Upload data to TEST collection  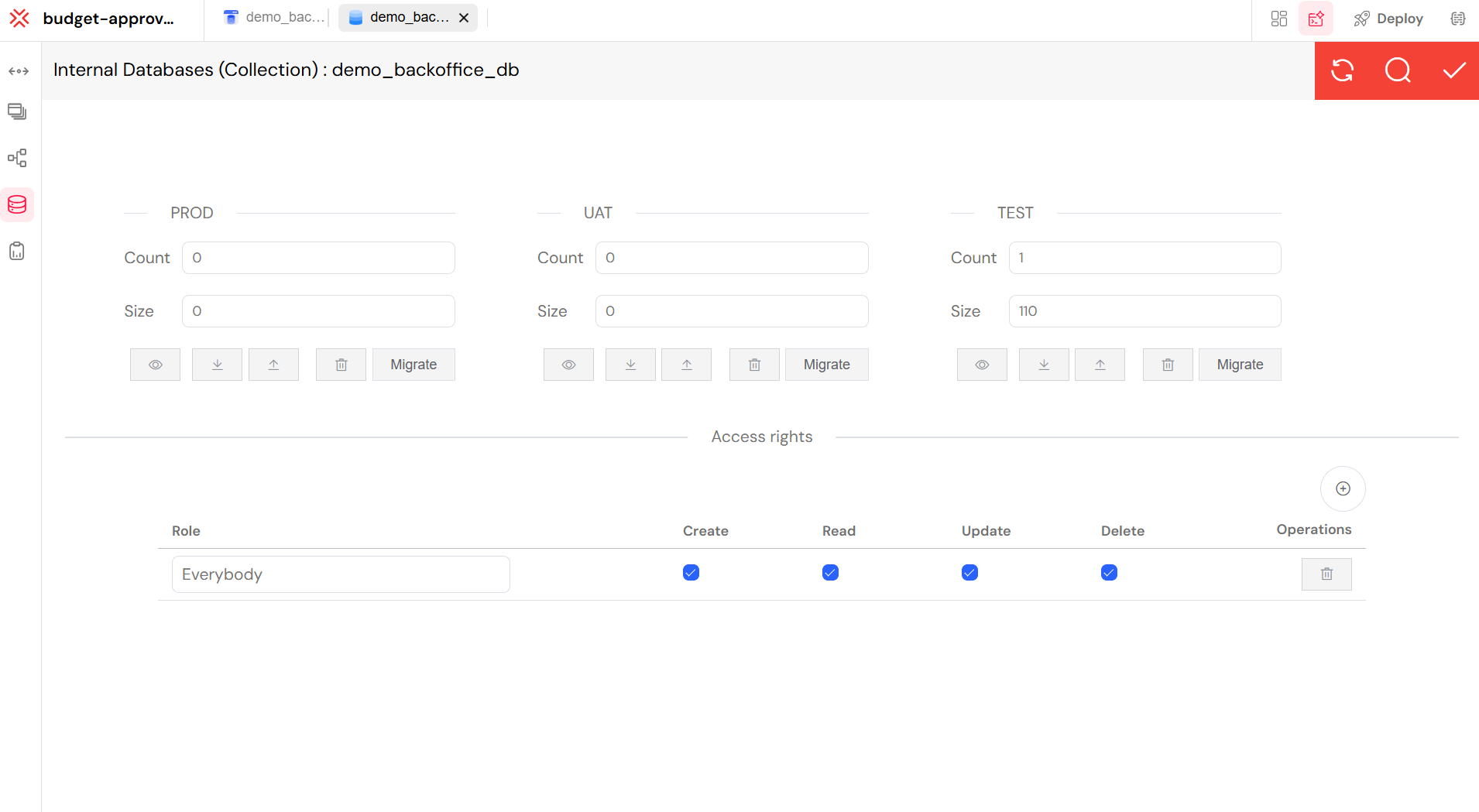[1100, 365]
